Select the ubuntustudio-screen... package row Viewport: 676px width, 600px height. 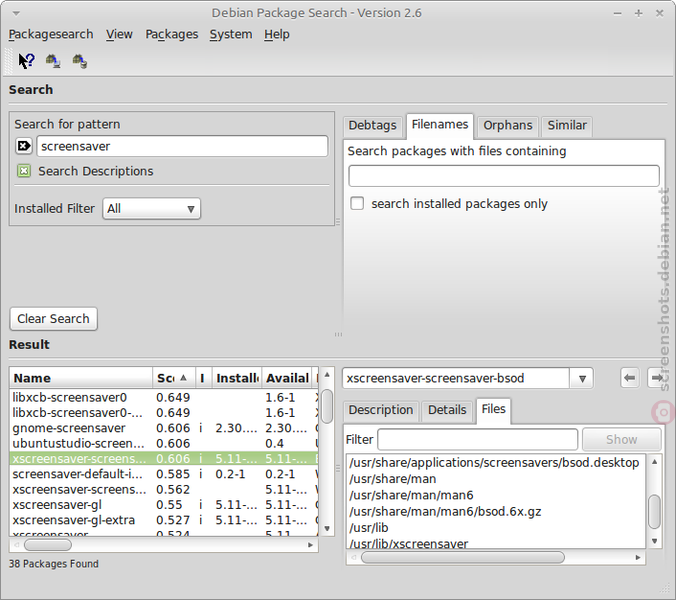pyautogui.click(x=163, y=444)
